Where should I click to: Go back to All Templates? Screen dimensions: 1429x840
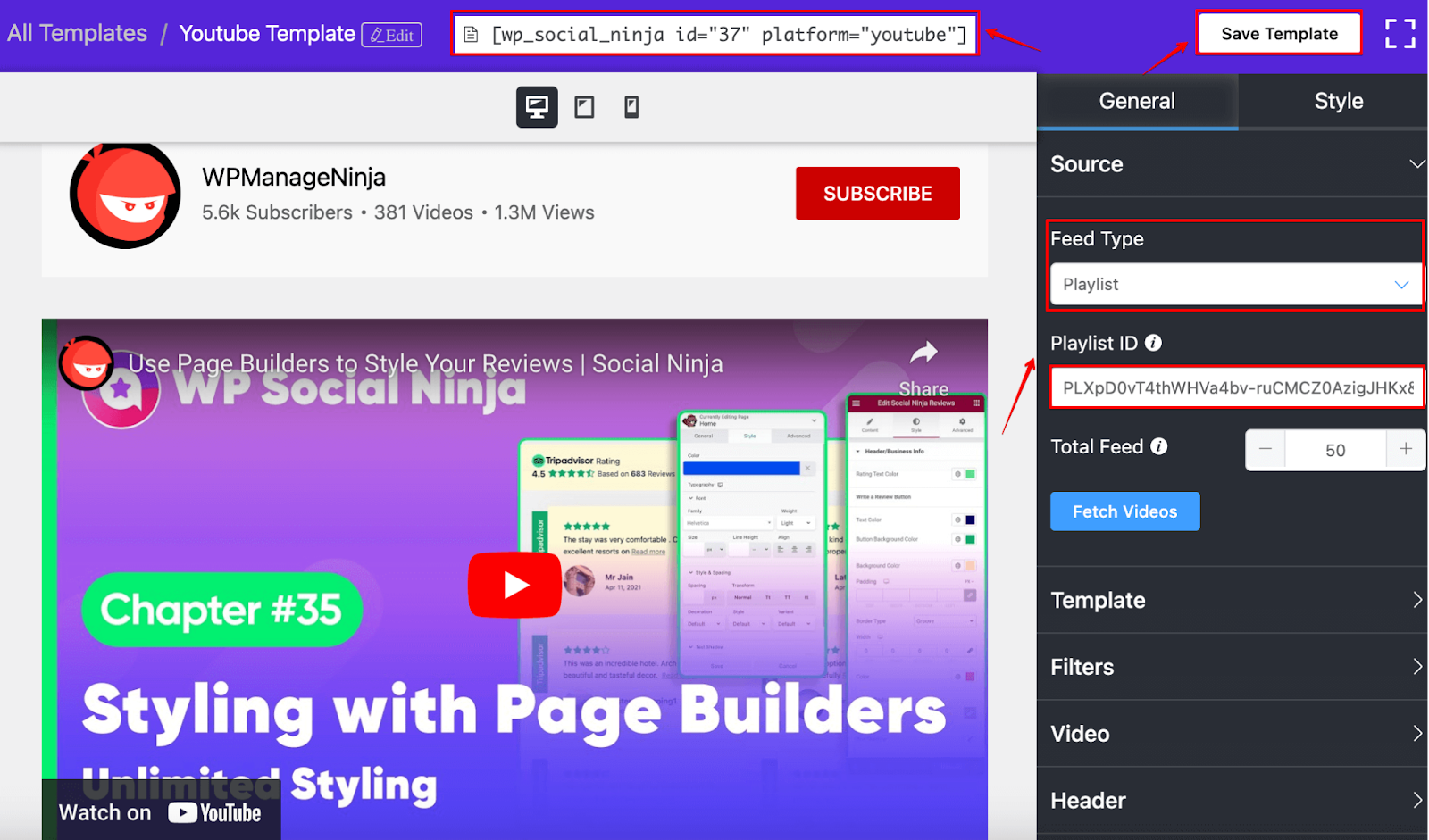click(x=77, y=34)
